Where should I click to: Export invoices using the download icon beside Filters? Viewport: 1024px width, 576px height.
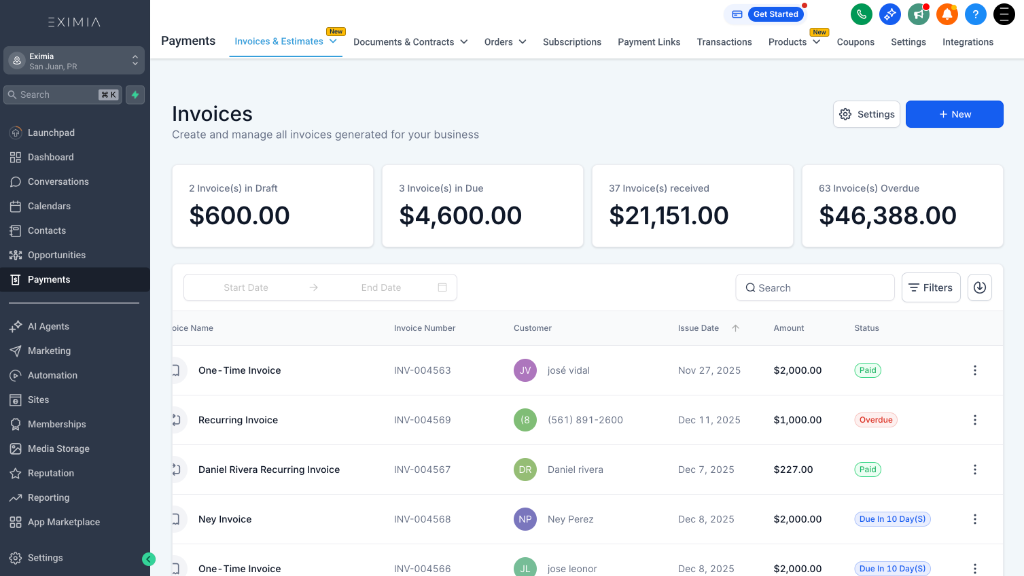[x=979, y=287]
